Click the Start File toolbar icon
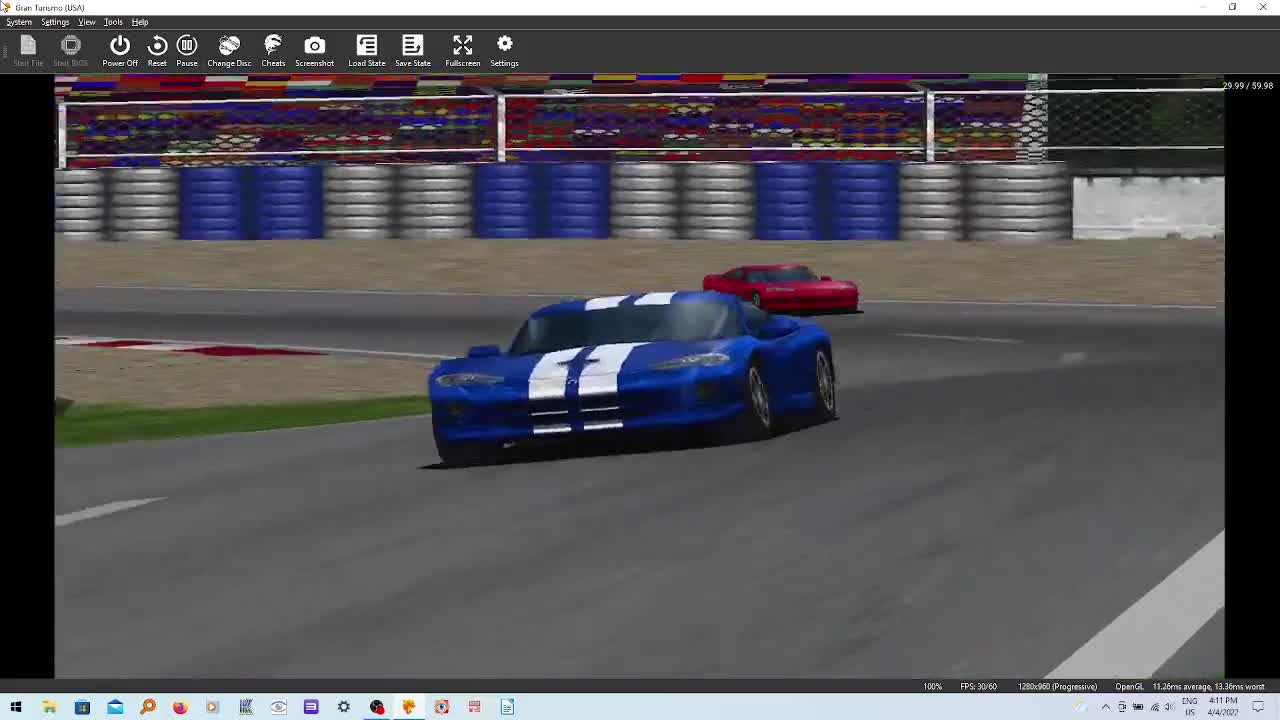1280x720 pixels. click(28, 51)
